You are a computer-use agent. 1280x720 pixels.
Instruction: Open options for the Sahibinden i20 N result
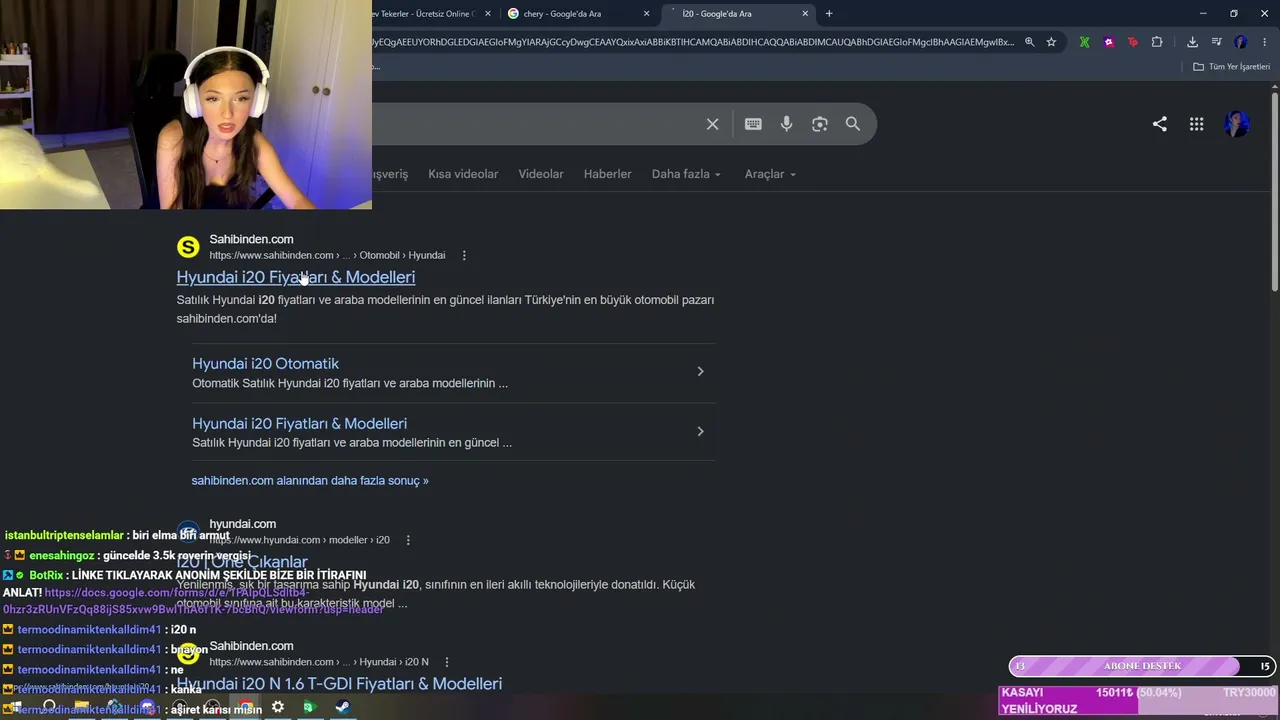pos(447,662)
